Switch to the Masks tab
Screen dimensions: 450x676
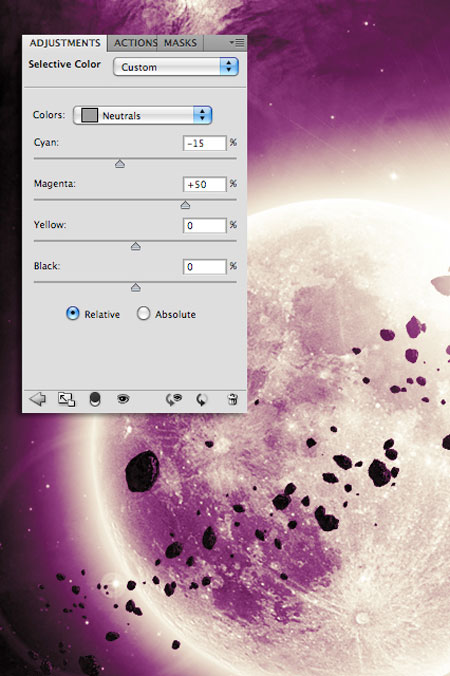point(180,43)
